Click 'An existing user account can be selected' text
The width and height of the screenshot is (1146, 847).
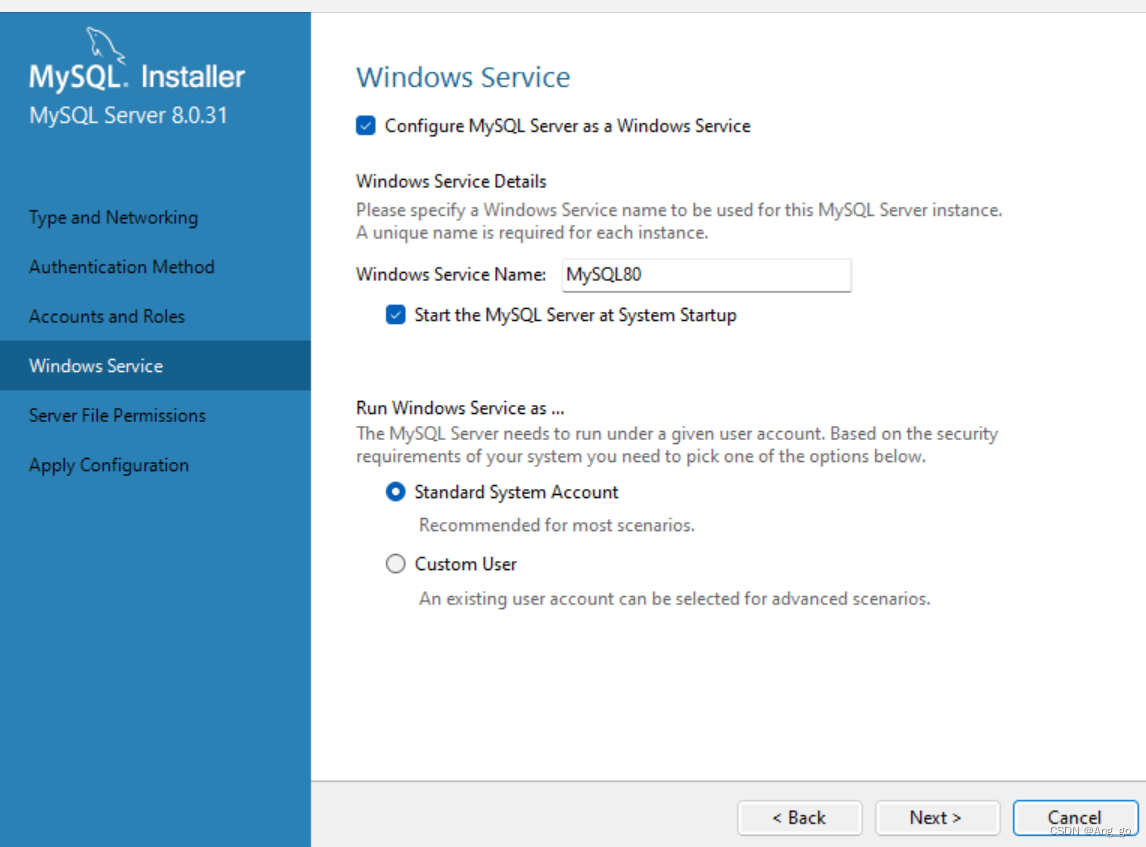675,599
